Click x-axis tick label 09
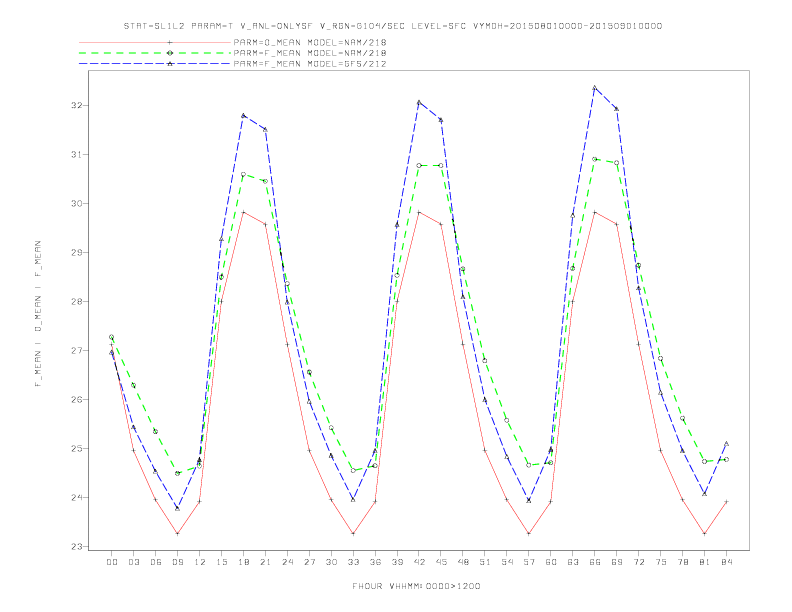 [178, 562]
